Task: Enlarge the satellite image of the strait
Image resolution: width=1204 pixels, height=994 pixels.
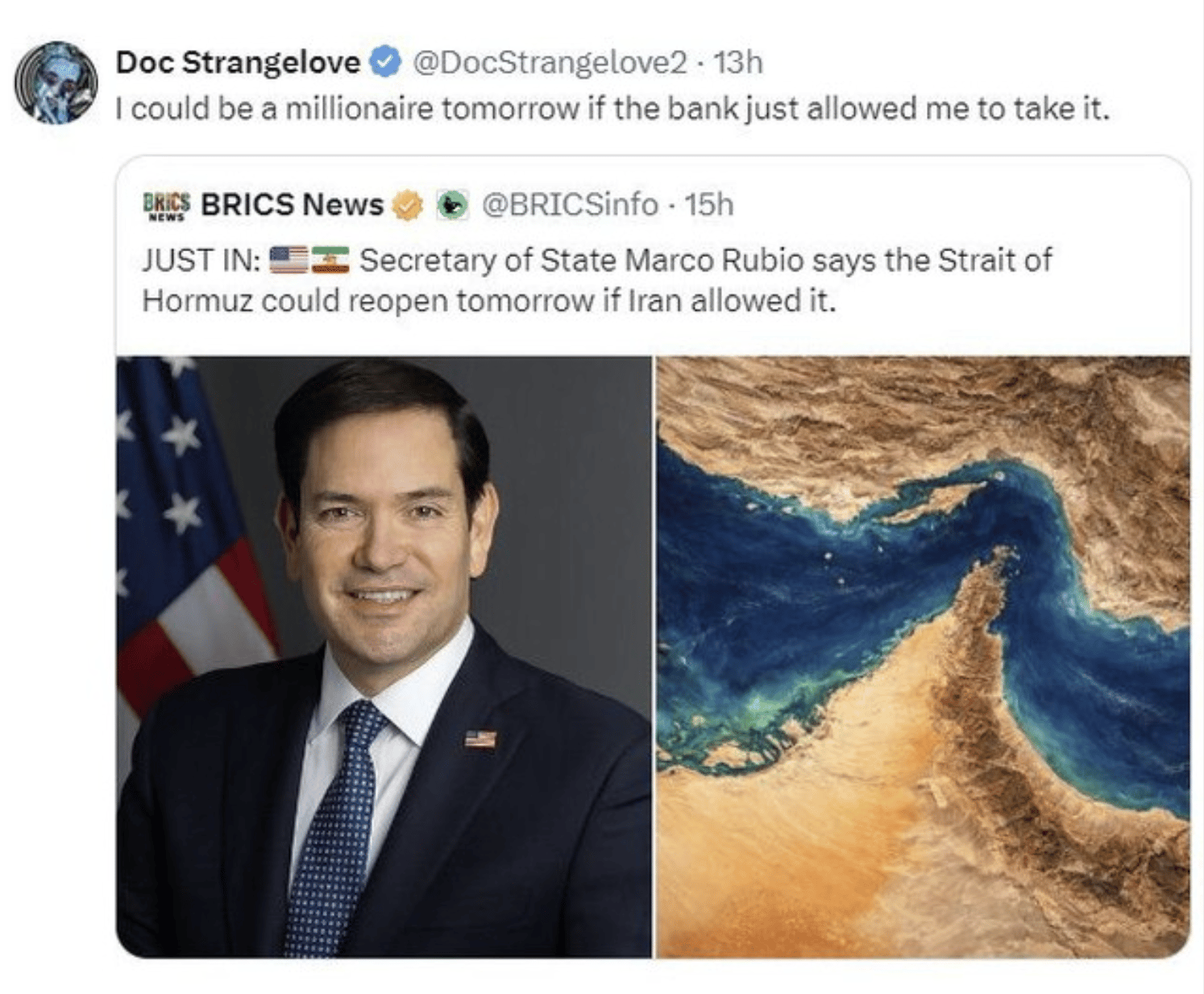Action: coord(923,657)
